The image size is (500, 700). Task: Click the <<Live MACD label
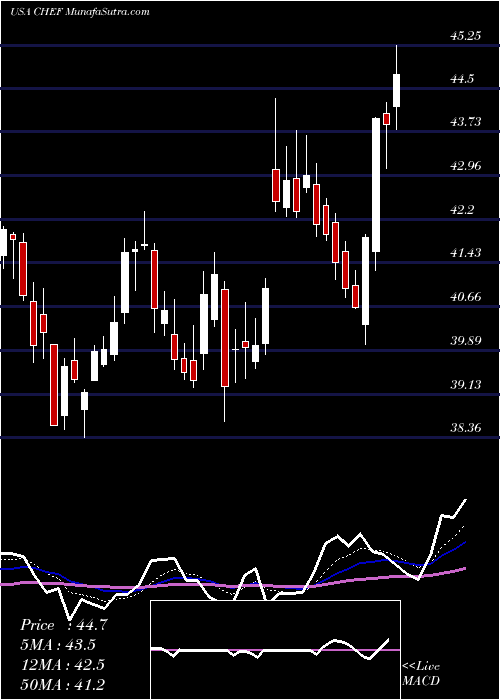421,674
